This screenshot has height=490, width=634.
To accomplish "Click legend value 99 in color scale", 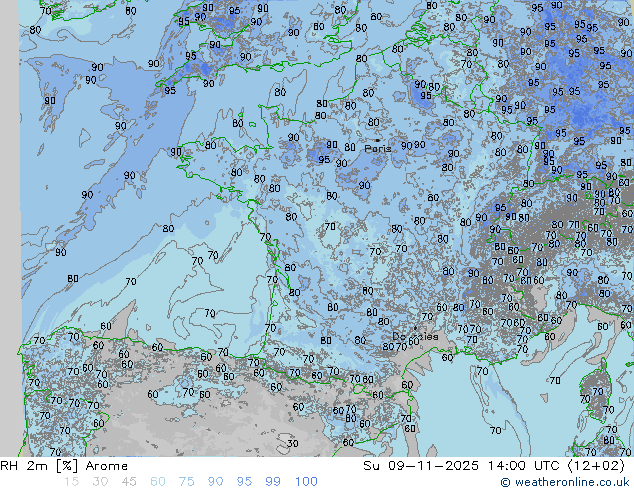I will 273,482.
